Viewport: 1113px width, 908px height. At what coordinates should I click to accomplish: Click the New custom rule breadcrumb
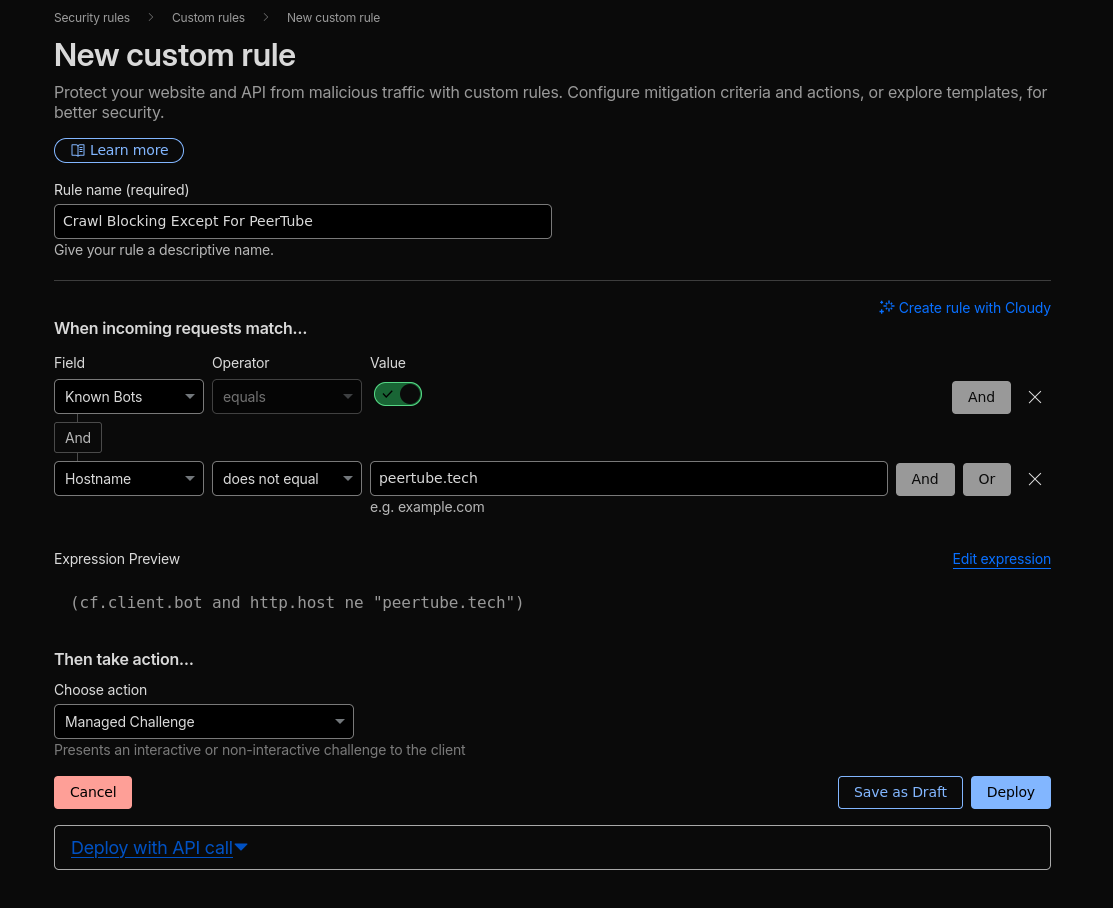tap(333, 18)
